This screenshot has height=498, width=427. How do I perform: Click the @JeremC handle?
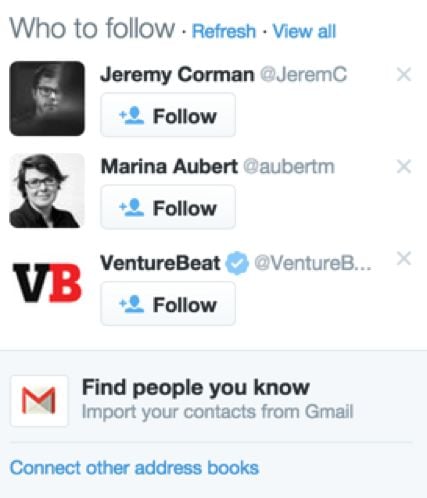coord(304,74)
